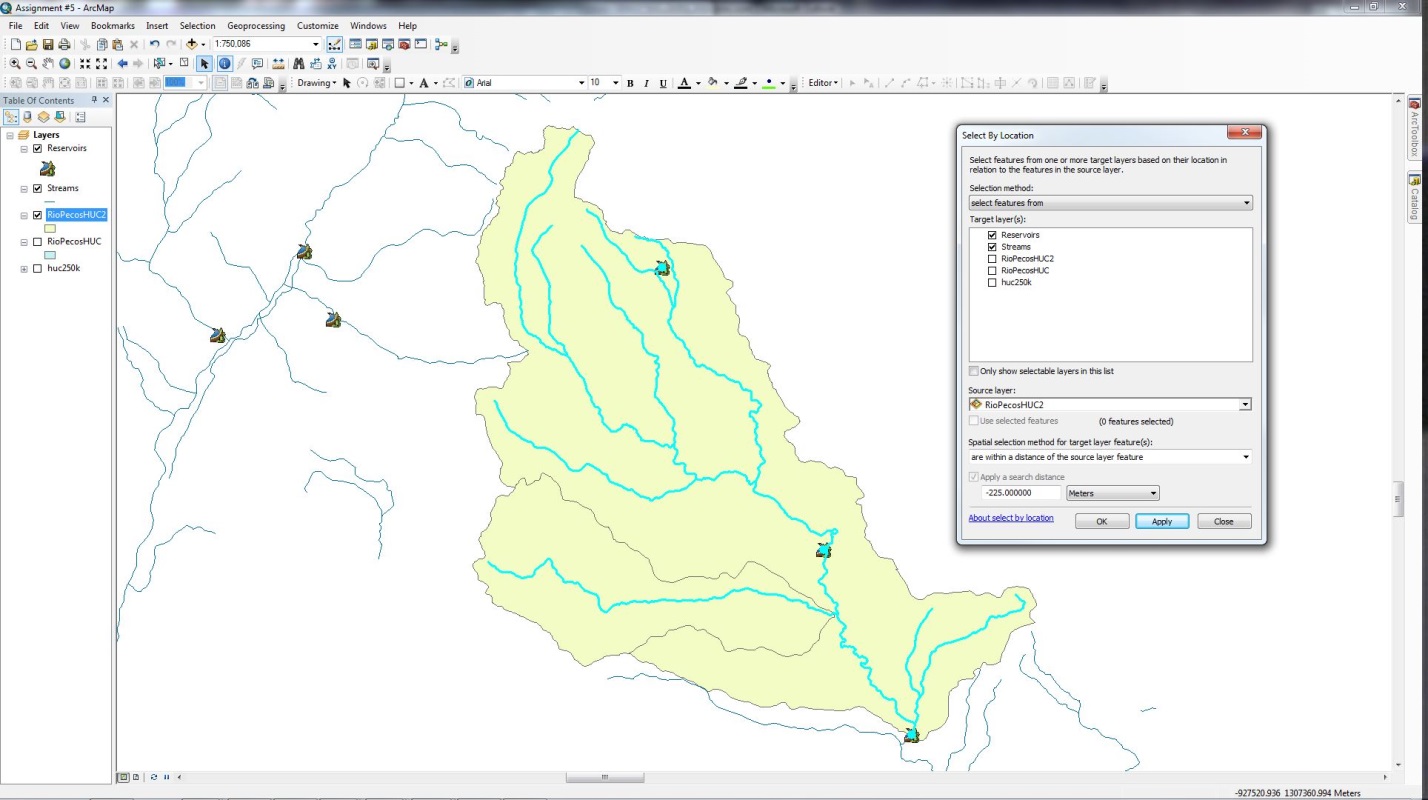The width and height of the screenshot is (1428, 800).
Task: Open the Table Of Contents window icon
Action: [x=355, y=44]
